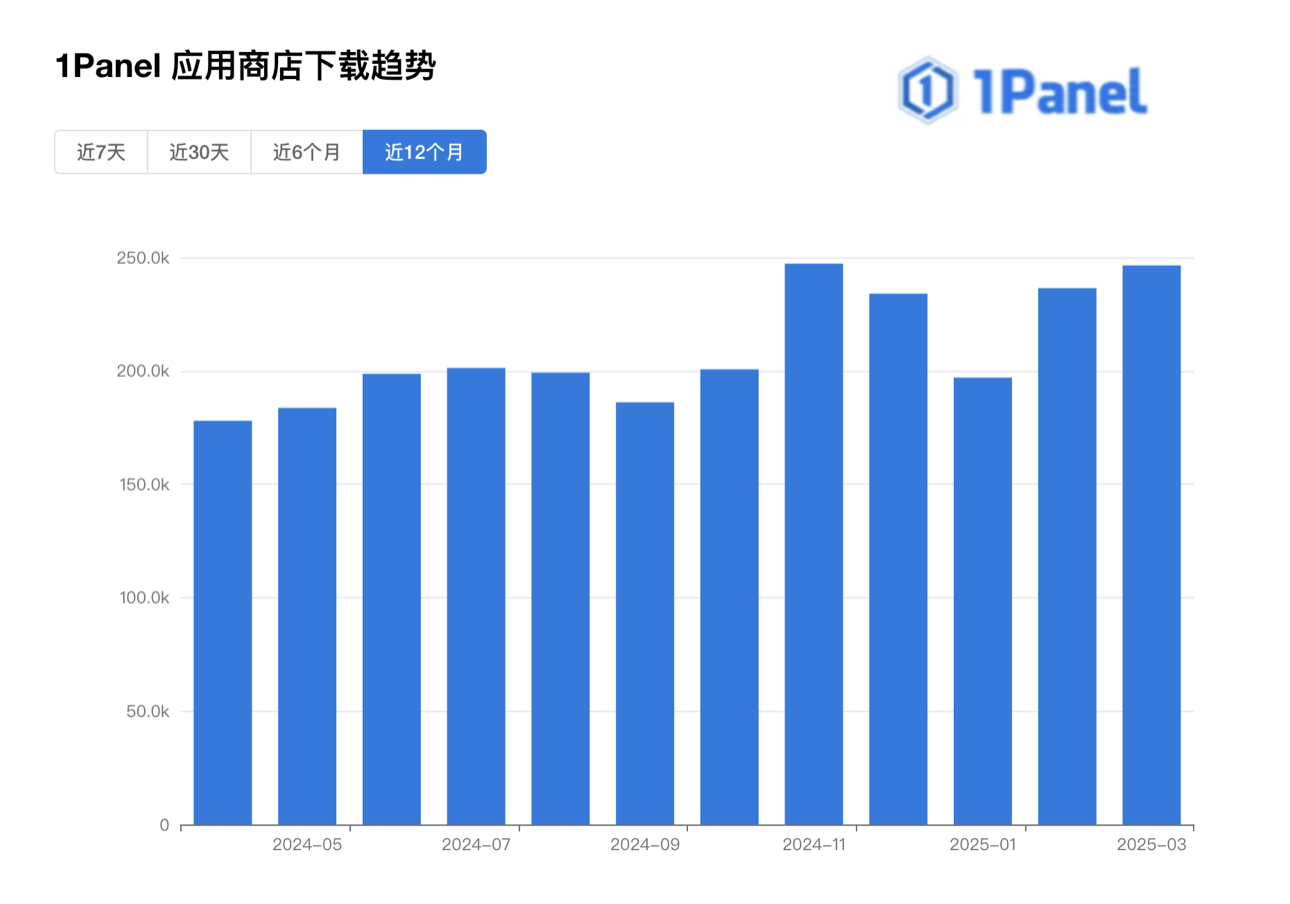Click the bar above 2024-09 label
This screenshot has width=1290, height=904.
coord(645,613)
